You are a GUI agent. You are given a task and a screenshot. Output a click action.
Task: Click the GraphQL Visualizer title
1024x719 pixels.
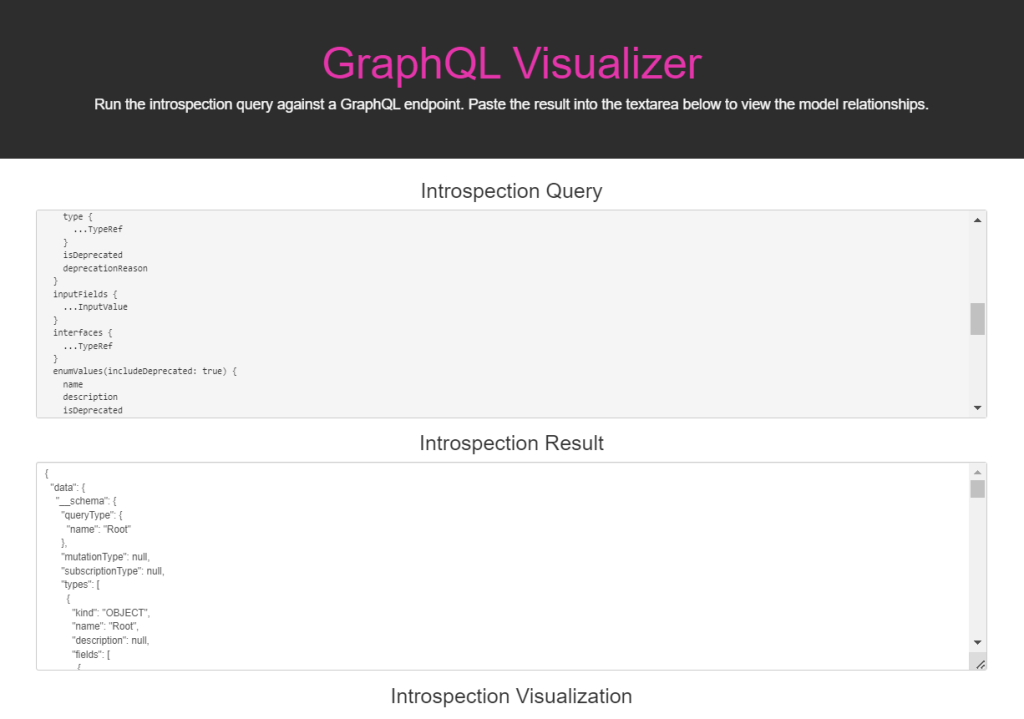point(511,63)
